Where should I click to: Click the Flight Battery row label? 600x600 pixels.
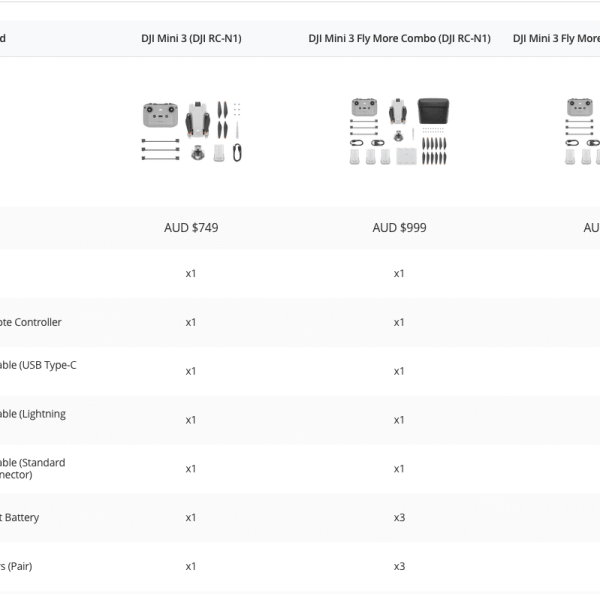[x=20, y=518]
